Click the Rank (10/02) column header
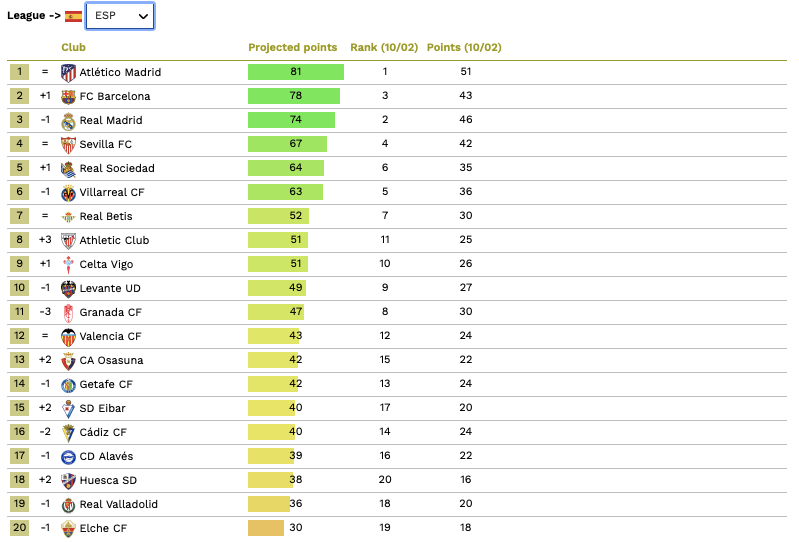This screenshot has height=543, width=799. [x=384, y=48]
